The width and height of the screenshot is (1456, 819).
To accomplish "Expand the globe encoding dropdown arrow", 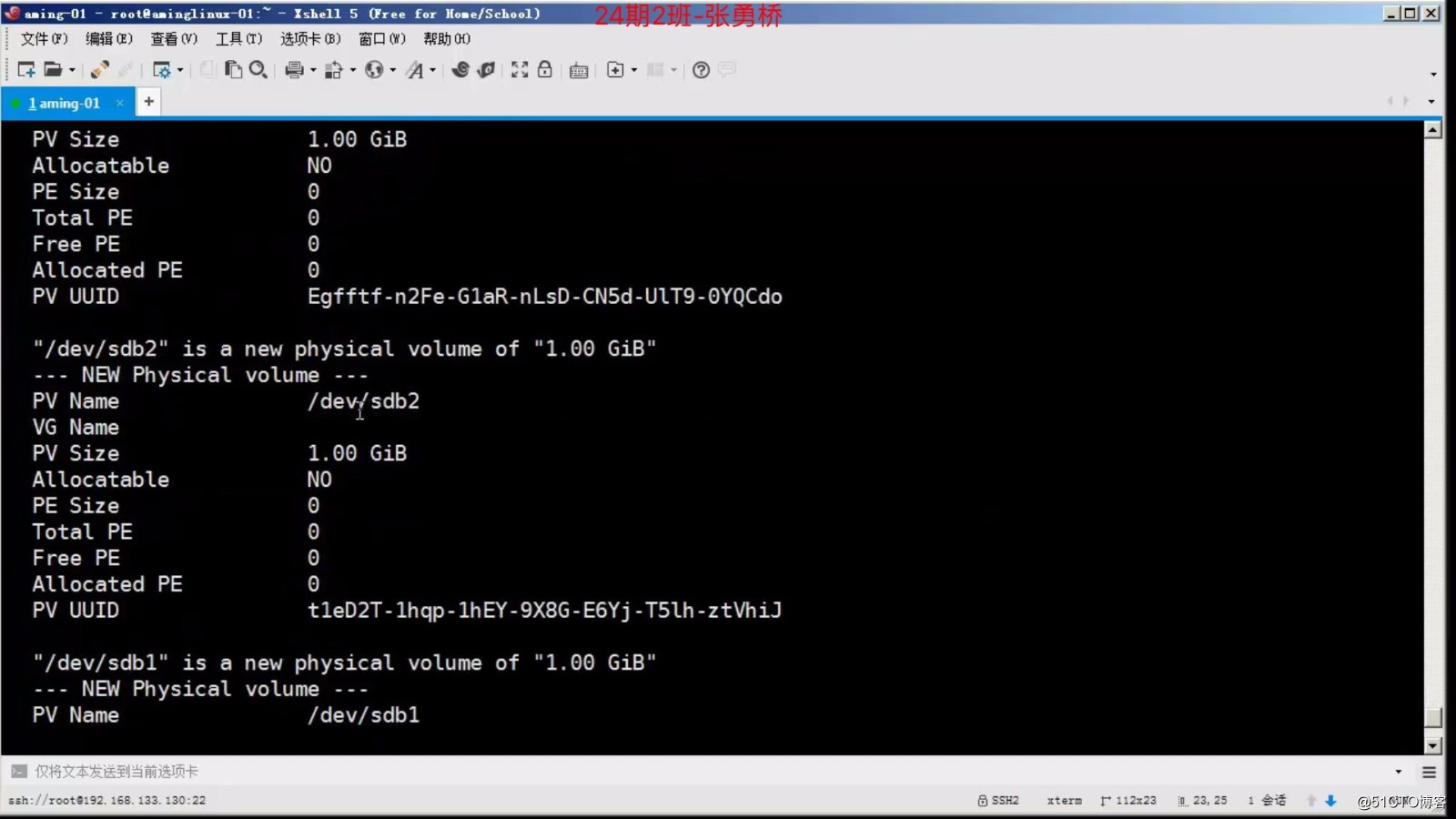I will point(393,70).
